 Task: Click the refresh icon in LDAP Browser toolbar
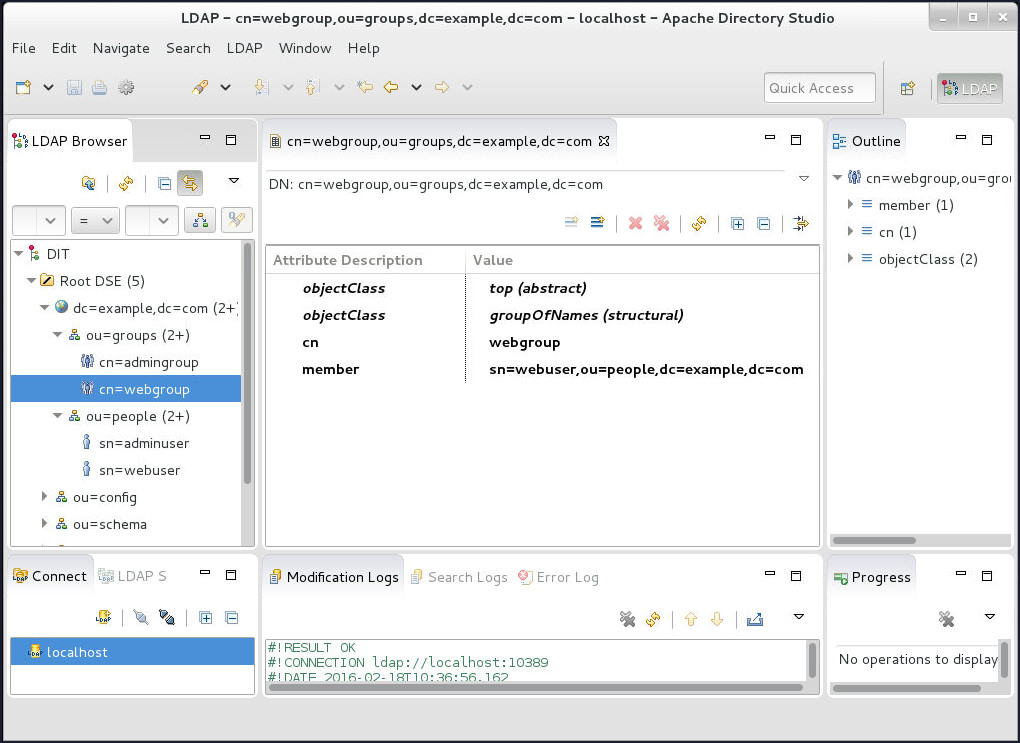(x=126, y=183)
